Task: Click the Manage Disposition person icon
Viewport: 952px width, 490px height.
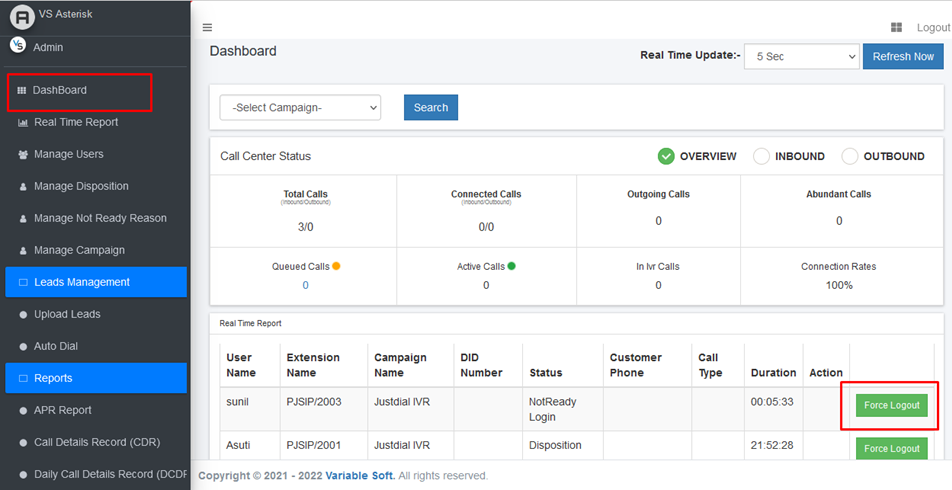Action: pyautogui.click(x=23, y=187)
